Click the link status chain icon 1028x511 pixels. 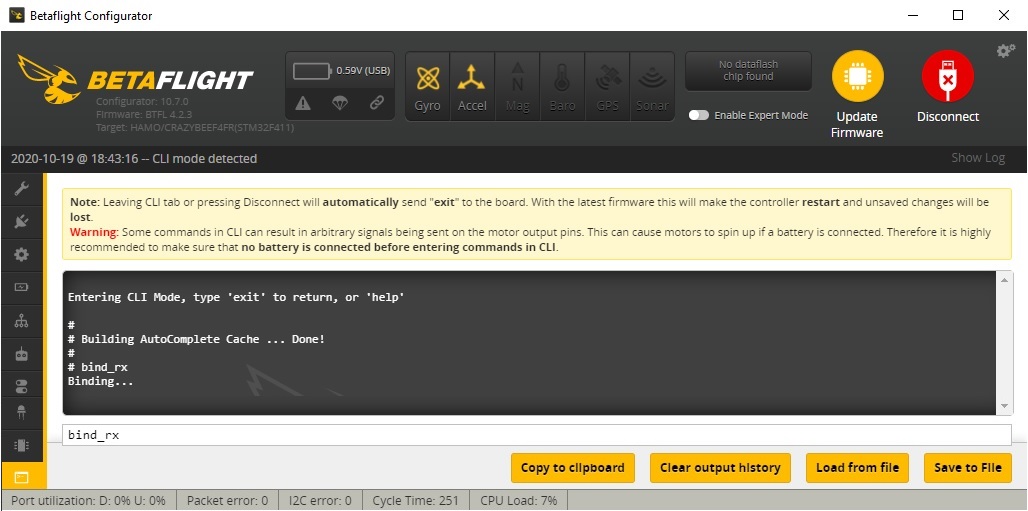click(376, 103)
